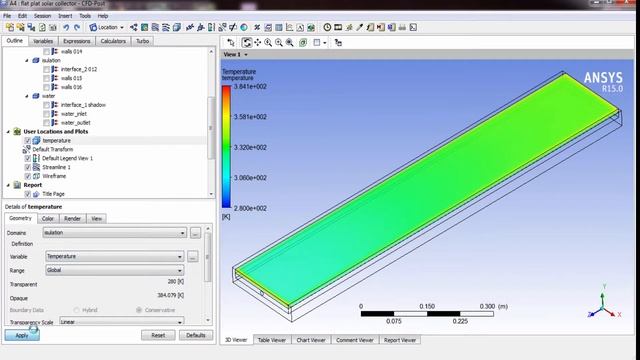640x360 pixels.
Task: Collapse the Report tree node
Action: click(x=8, y=185)
